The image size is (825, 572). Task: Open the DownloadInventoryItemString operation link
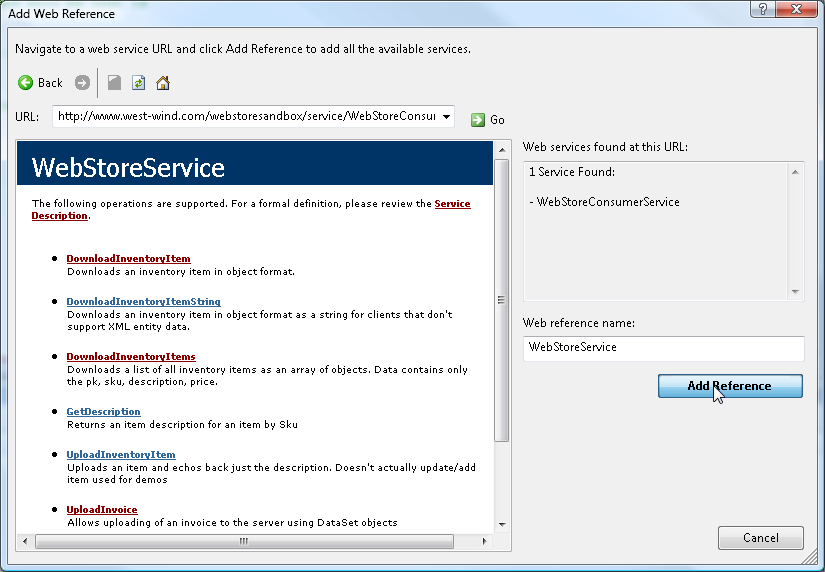[x=144, y=302]
